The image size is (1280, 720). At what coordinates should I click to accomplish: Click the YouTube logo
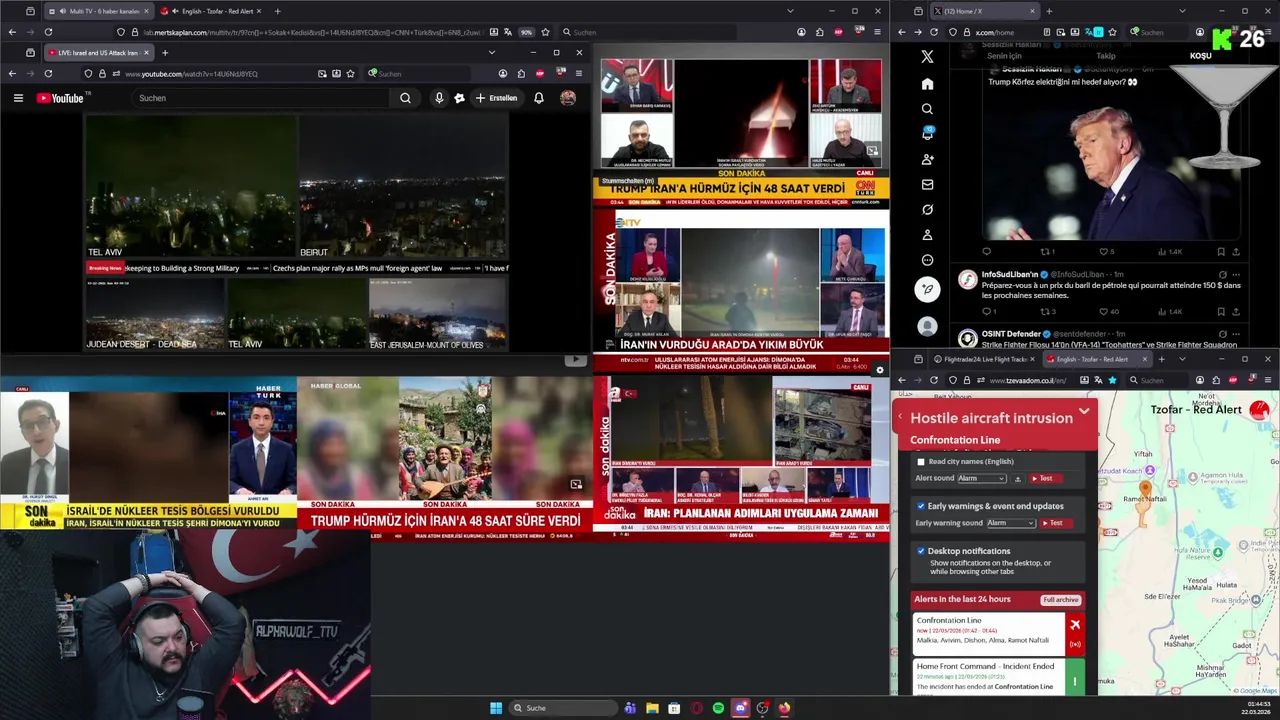click(x=60, y=98)
